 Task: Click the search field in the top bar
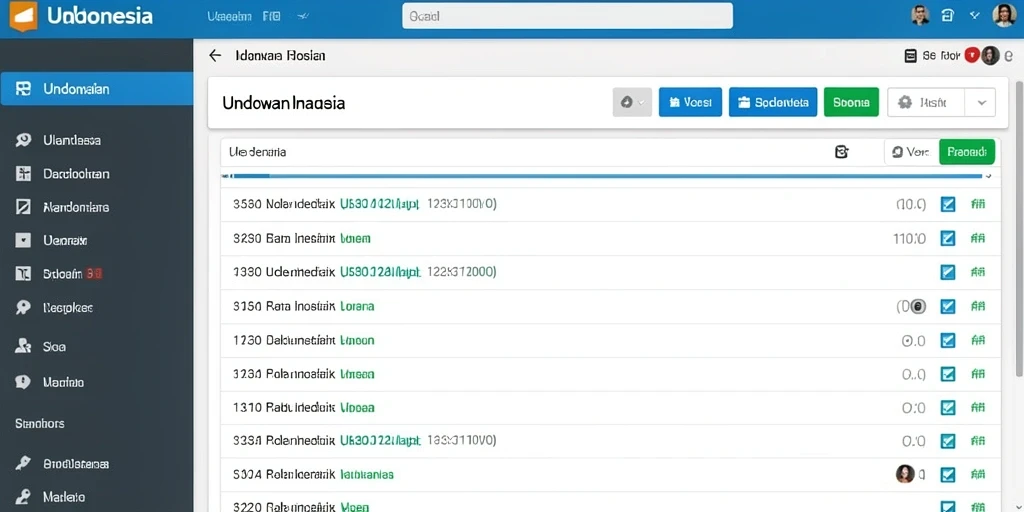point(568,16)
